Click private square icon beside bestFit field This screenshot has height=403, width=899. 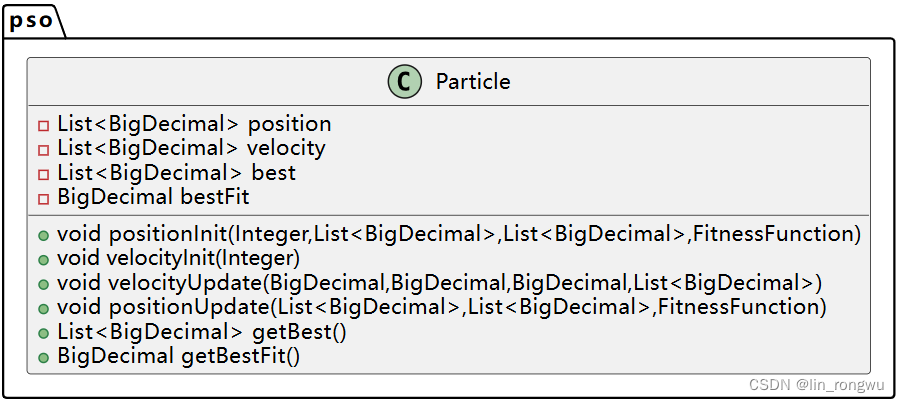pyautogui.click(x=44, y=199)
